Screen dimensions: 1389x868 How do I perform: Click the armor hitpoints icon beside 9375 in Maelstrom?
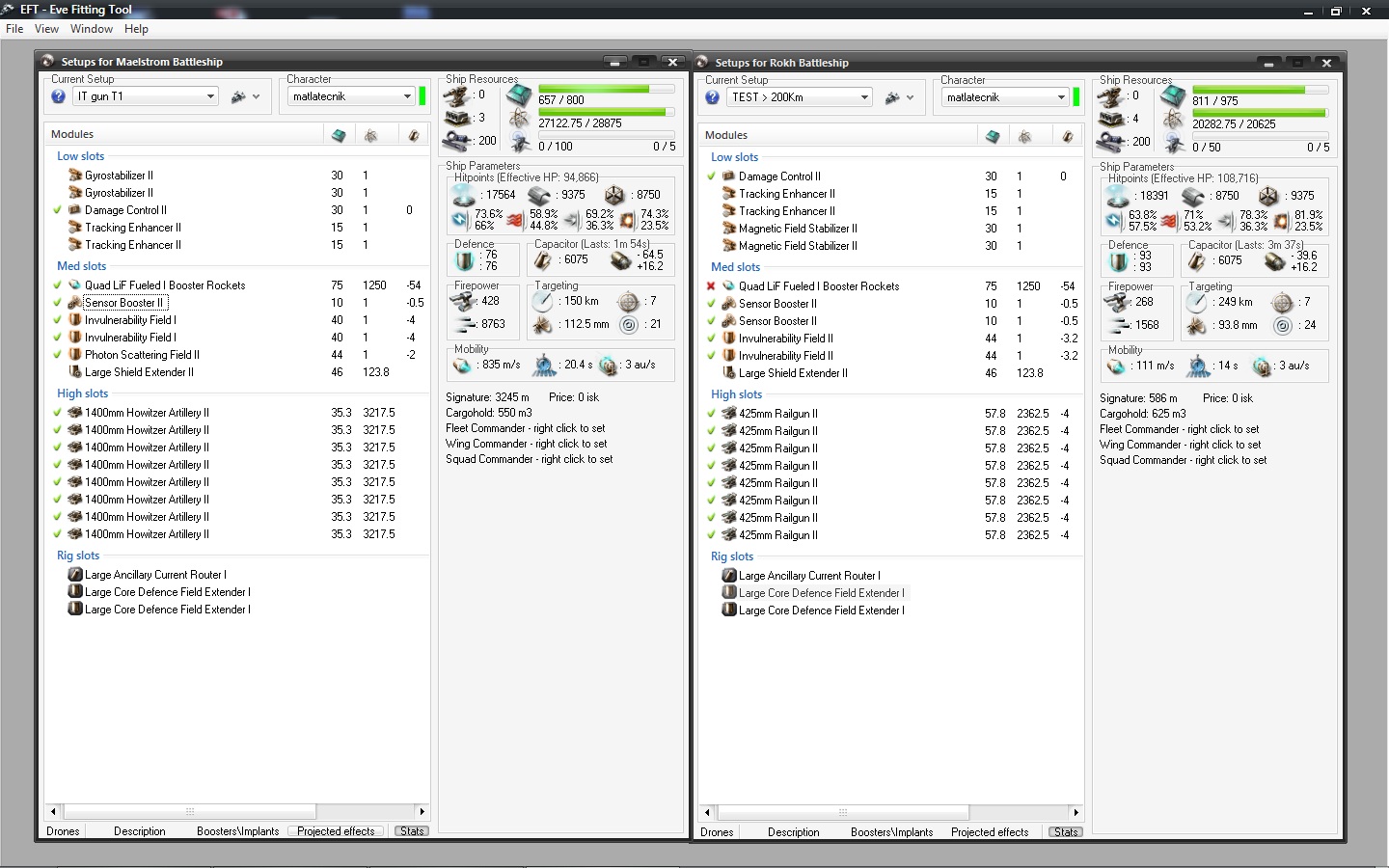tap(541, 195)
